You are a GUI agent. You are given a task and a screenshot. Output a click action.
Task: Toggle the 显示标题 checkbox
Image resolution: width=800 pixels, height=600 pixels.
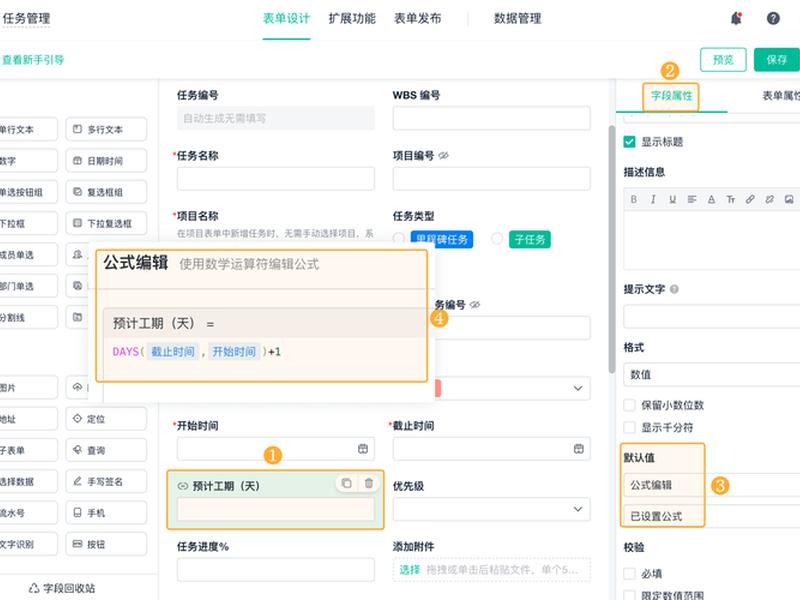pyautogui.click(x=629, y=142)
